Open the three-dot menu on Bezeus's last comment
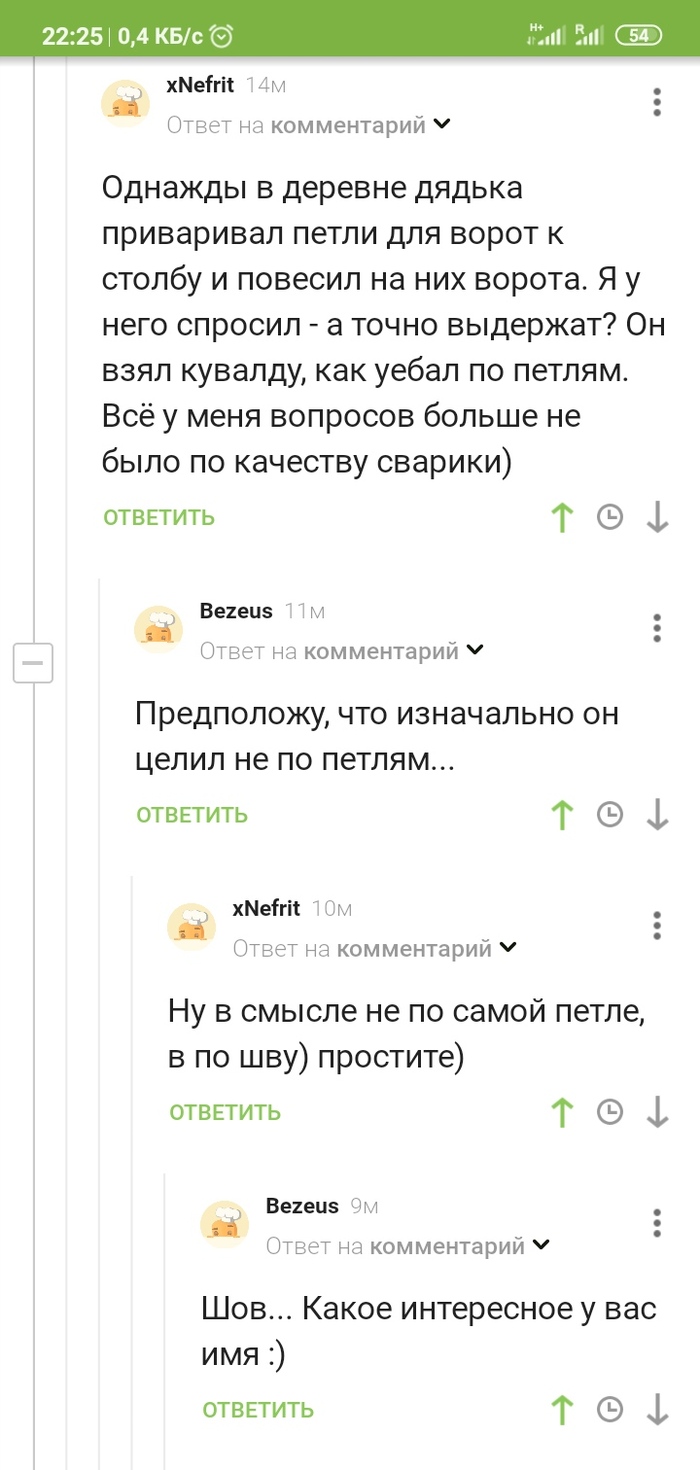This screenshot has width=700, height=1470. [x=657, y=1222]
